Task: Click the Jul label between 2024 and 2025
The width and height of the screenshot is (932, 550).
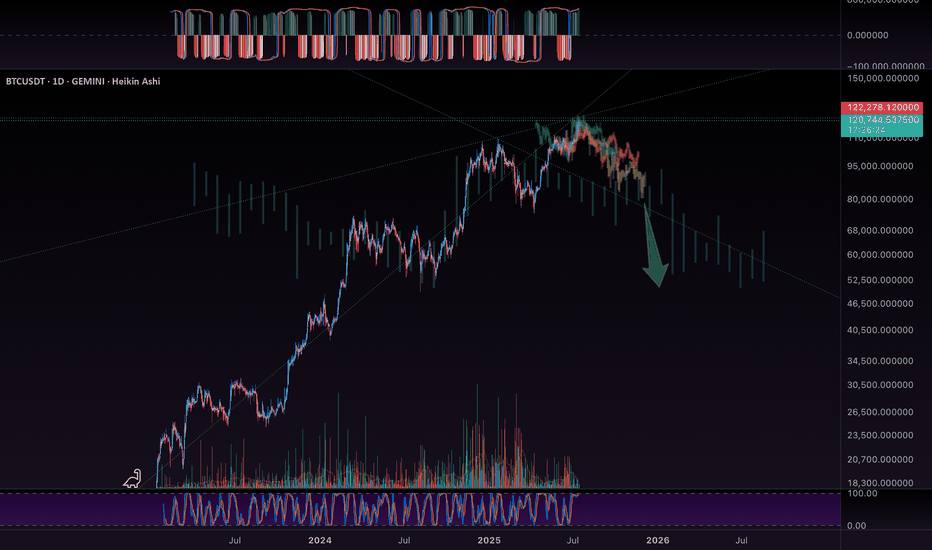Action: pos(404,540)
